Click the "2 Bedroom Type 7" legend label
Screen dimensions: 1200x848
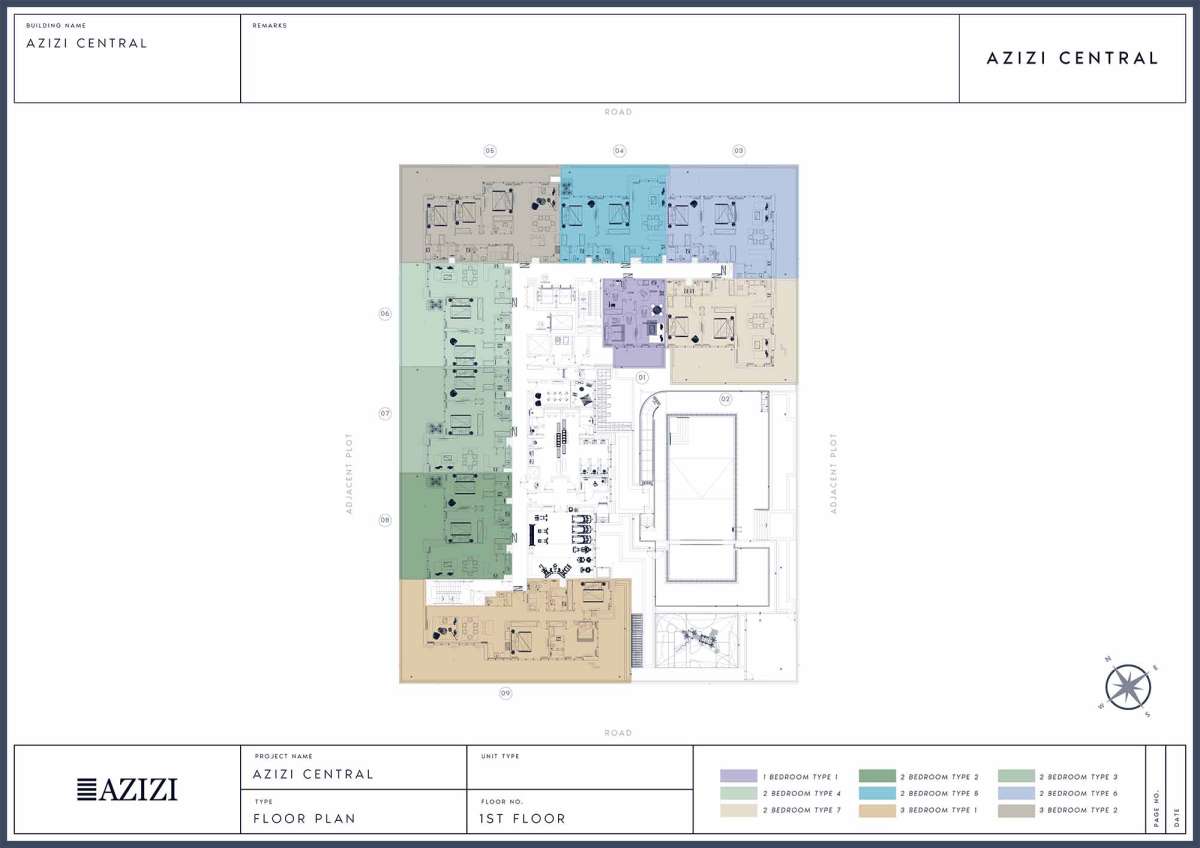pos(800,810)
